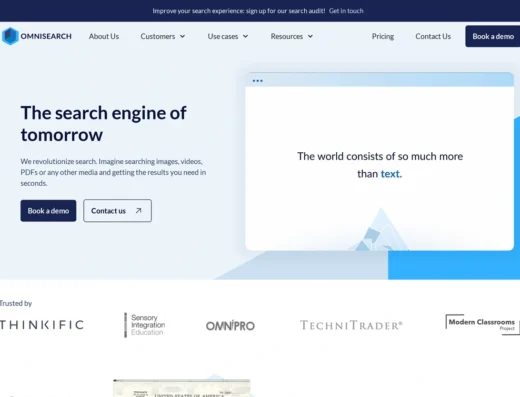Click the hero Book a demo button
This screenshot has height=397, width=520.
pos(48,211)
